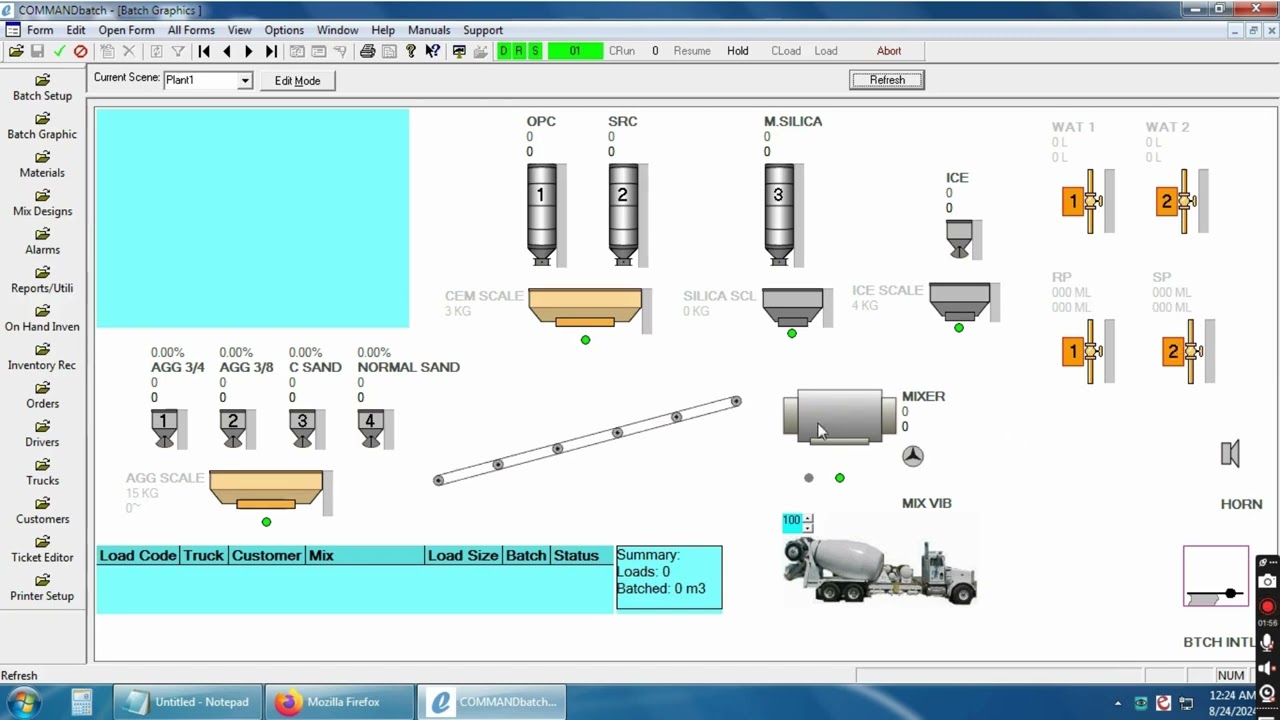
Task: Click the open folder icon in the toolbar
Action: point(15,51)
